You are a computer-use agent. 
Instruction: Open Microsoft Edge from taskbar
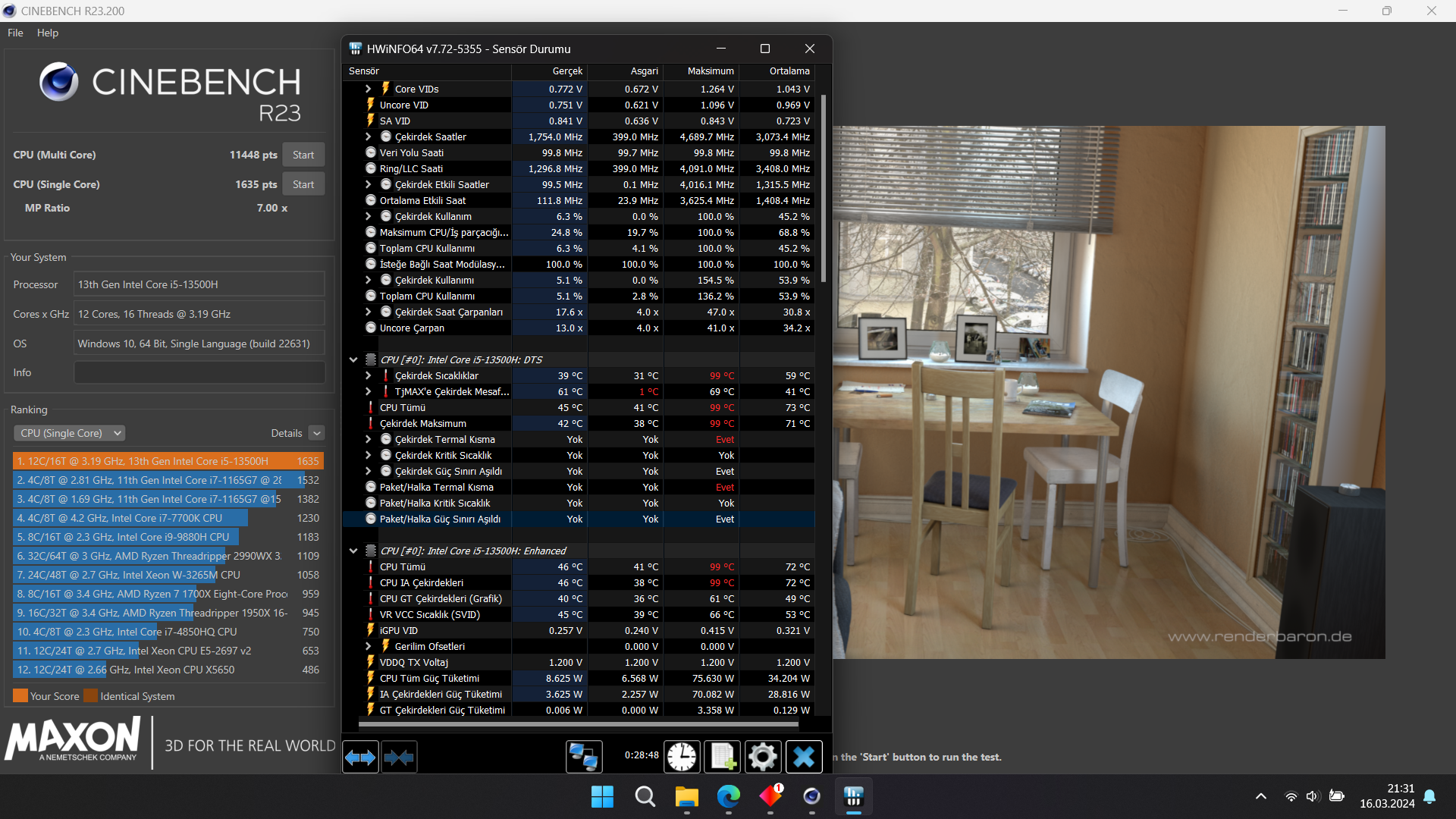click(728, 797)
